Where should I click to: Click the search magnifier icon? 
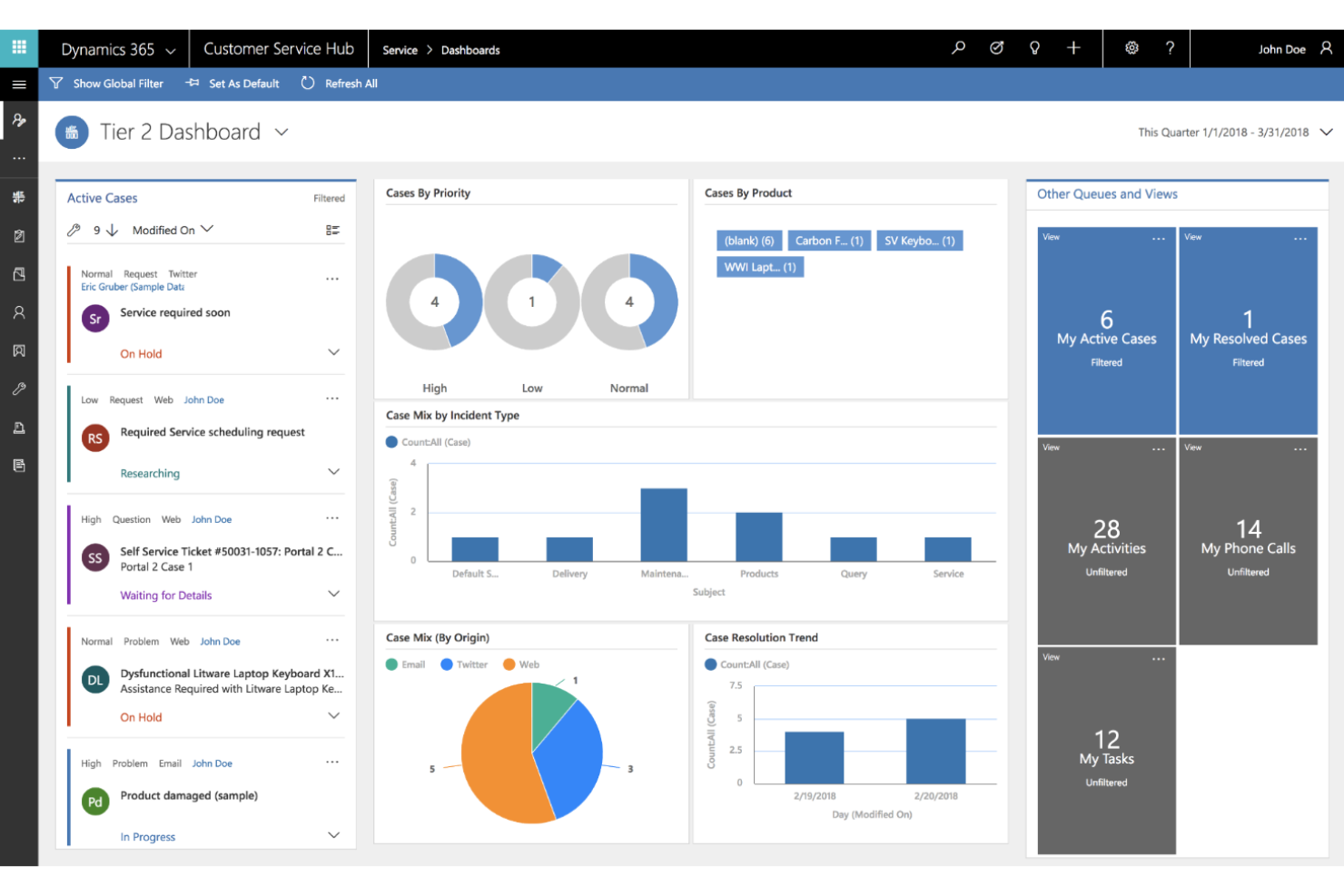(x=958, y=48)
